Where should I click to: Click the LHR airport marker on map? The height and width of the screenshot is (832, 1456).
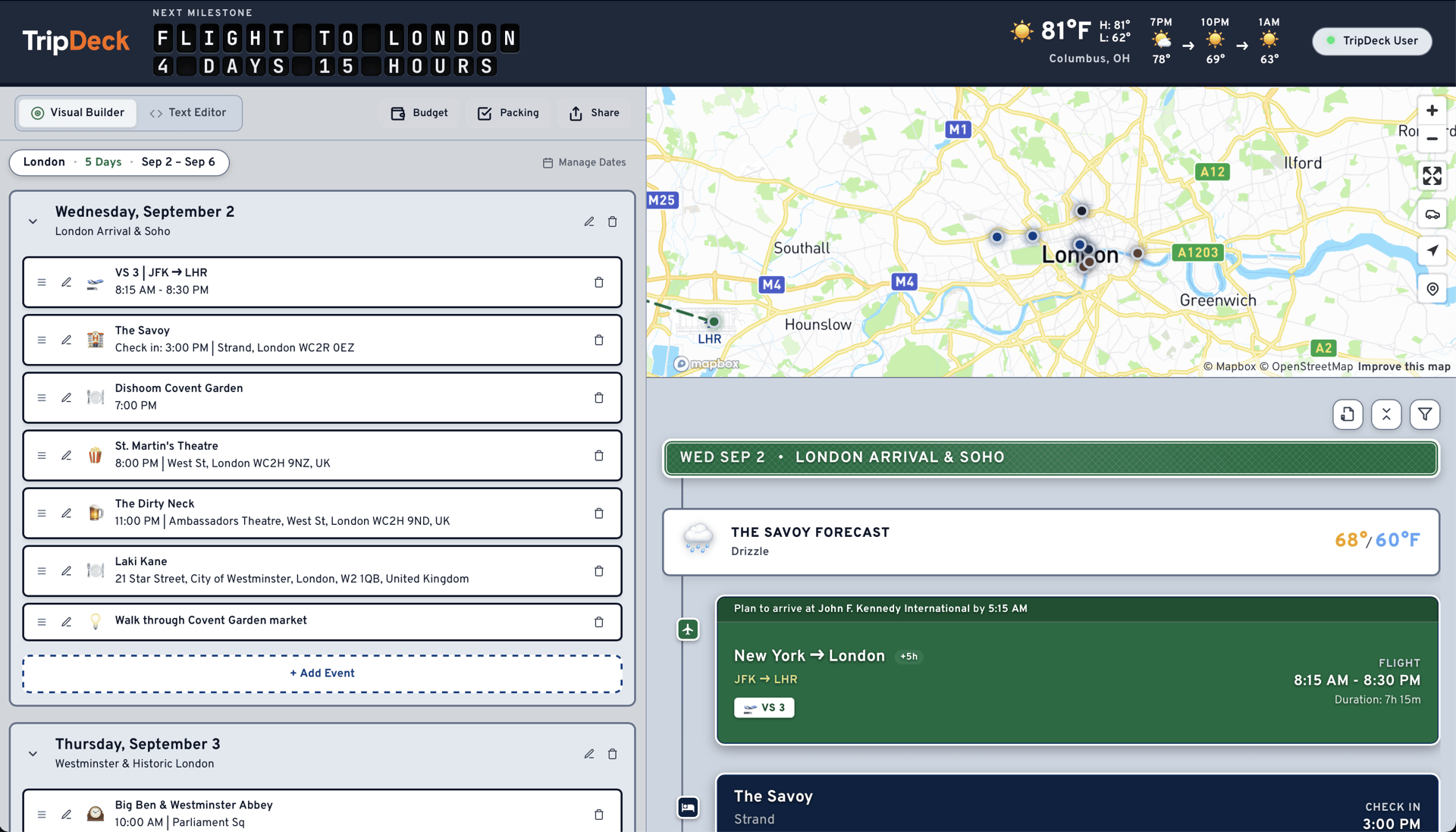(714, 322)
